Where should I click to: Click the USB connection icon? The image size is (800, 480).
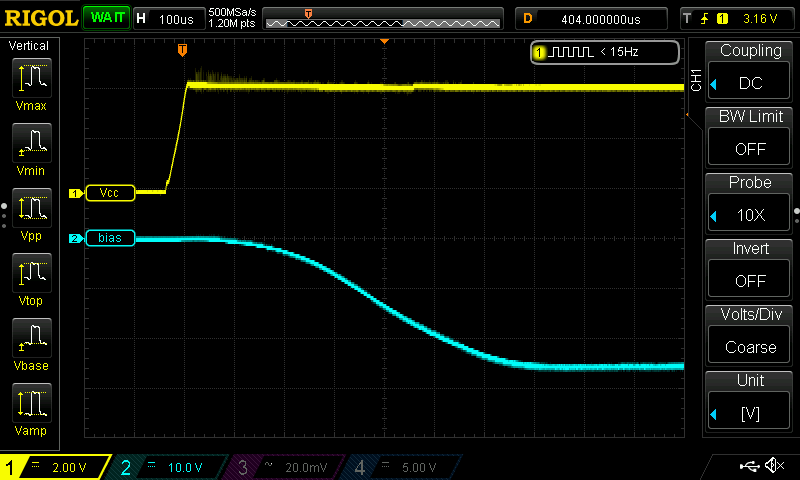pos(749,466)
